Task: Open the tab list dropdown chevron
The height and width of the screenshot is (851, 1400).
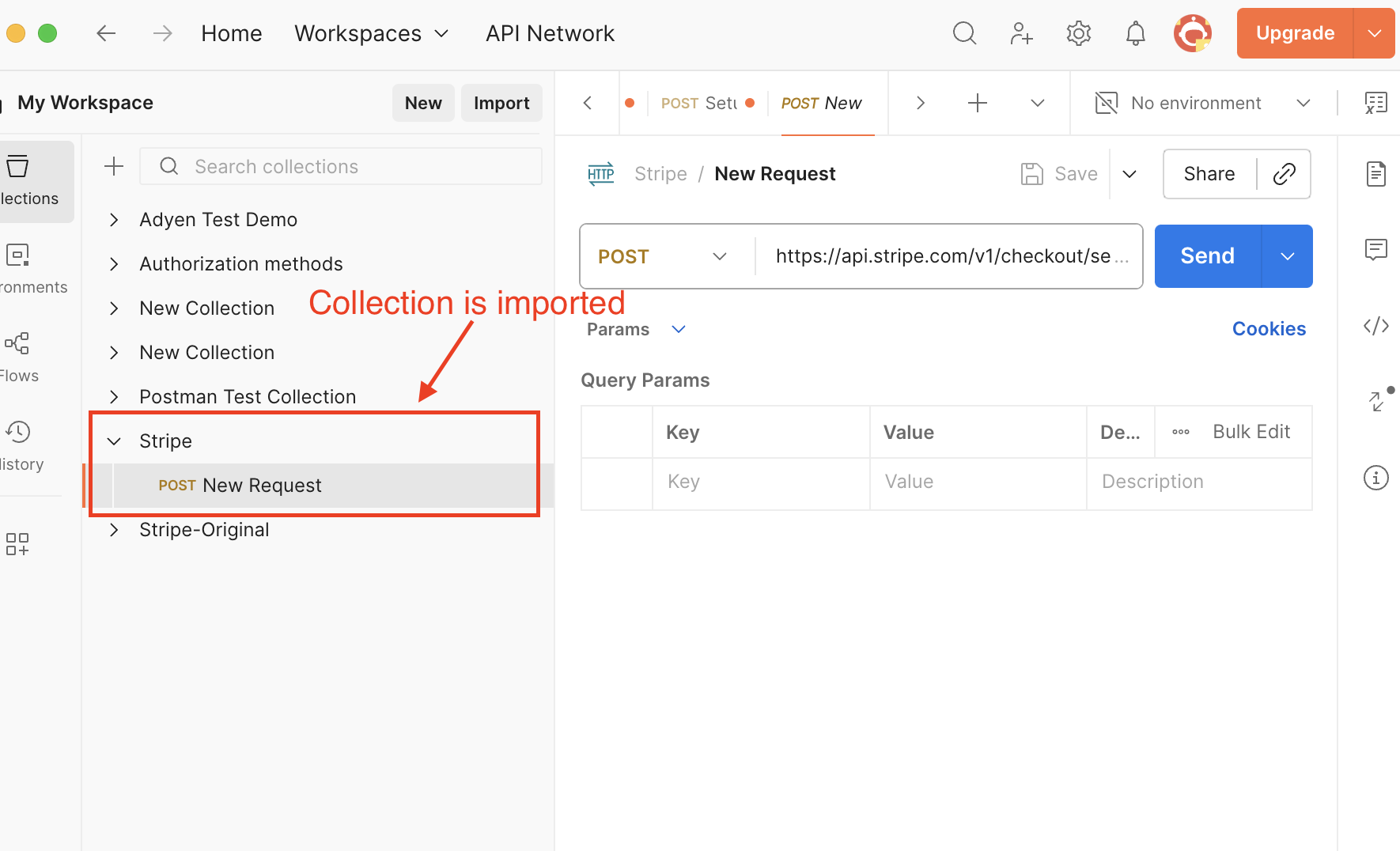Action: coord(1038,103)
